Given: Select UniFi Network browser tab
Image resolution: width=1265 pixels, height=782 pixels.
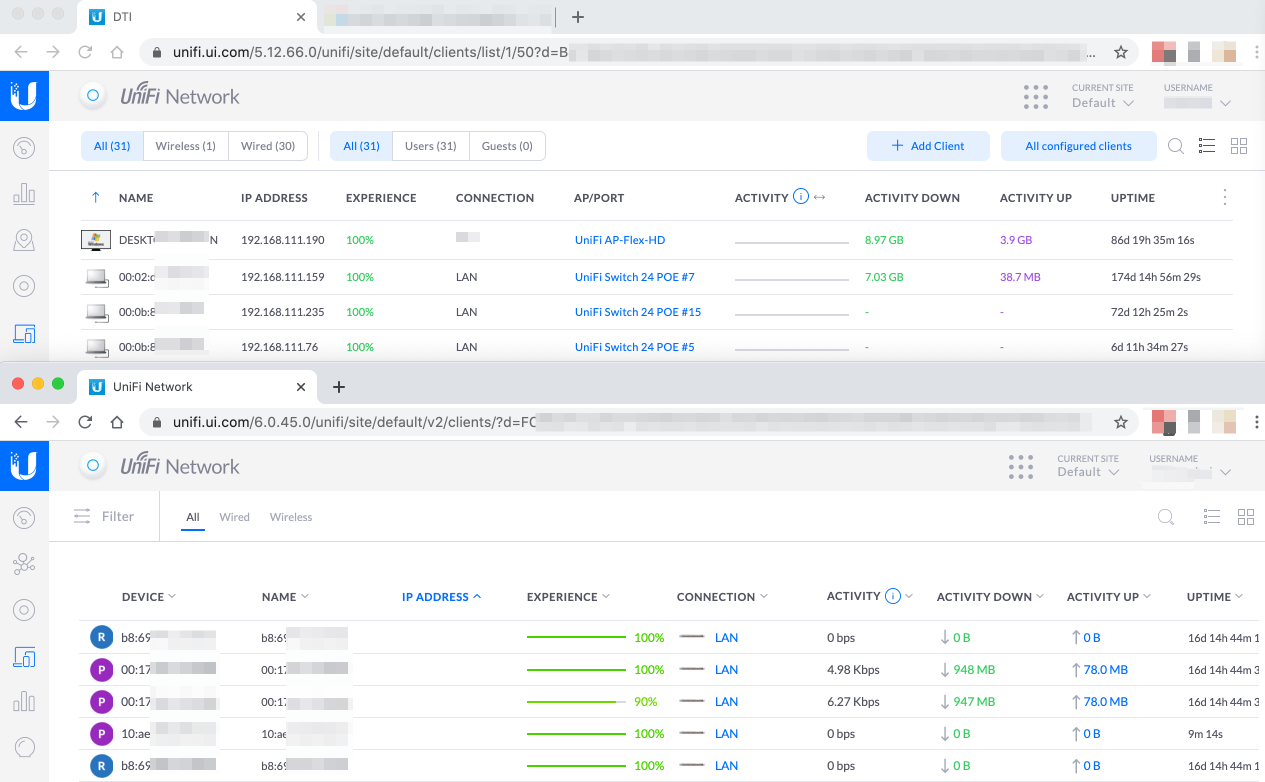Looking at the screenshot, I should click(x=197, y=386).
